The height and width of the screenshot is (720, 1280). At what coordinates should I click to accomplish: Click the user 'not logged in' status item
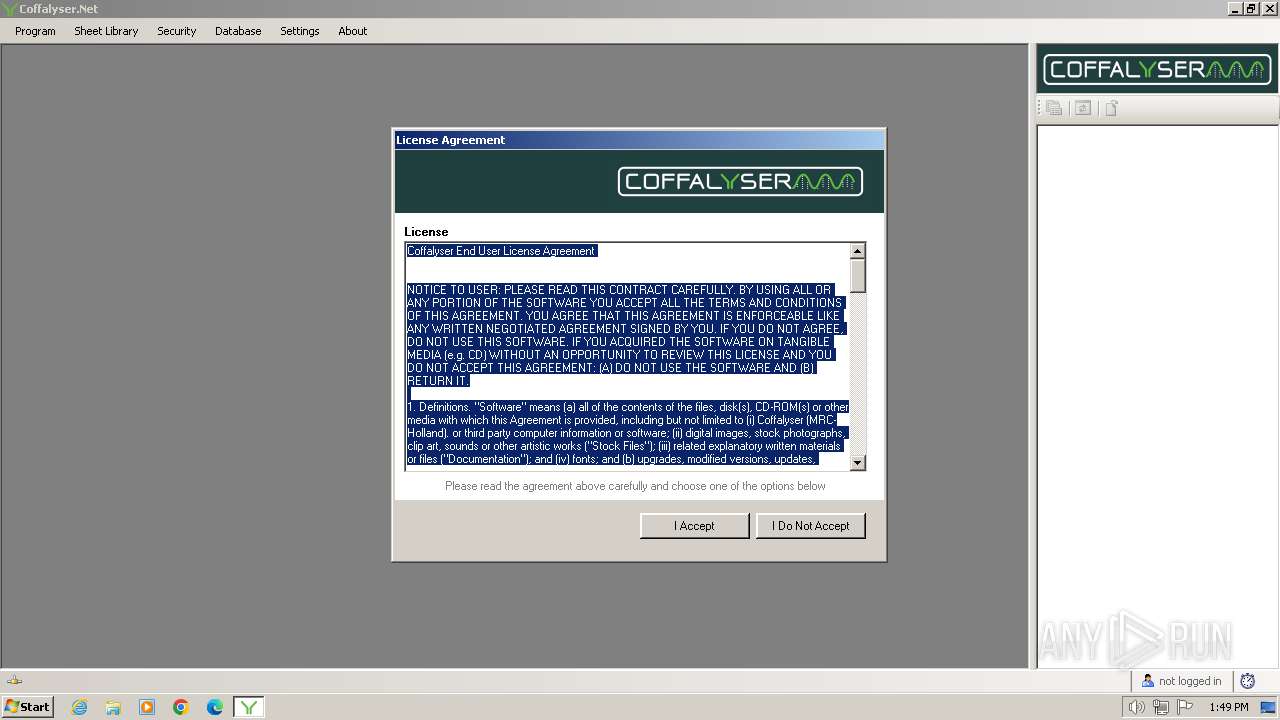coord(1182,681)
